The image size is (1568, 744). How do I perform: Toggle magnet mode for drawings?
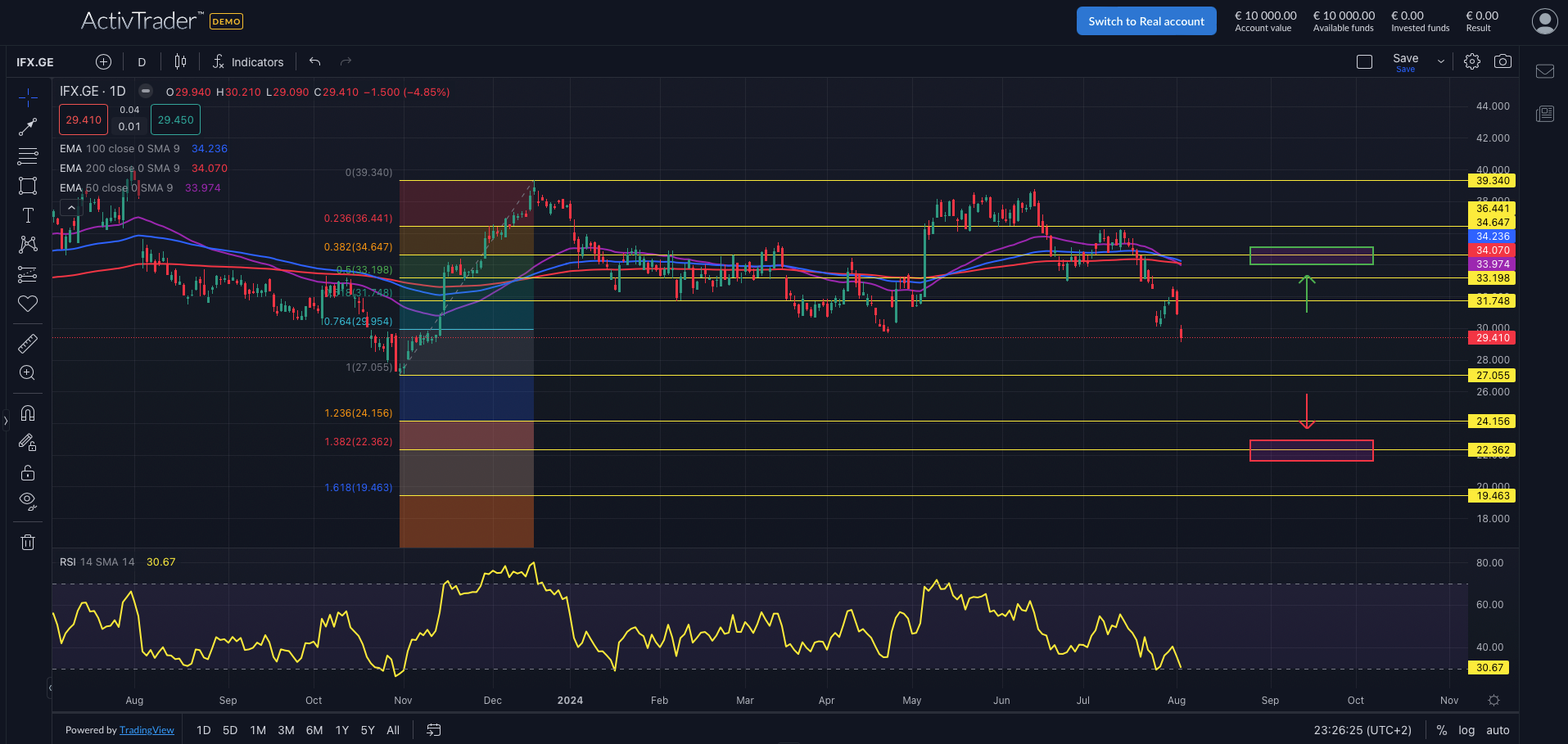point(28,413)
